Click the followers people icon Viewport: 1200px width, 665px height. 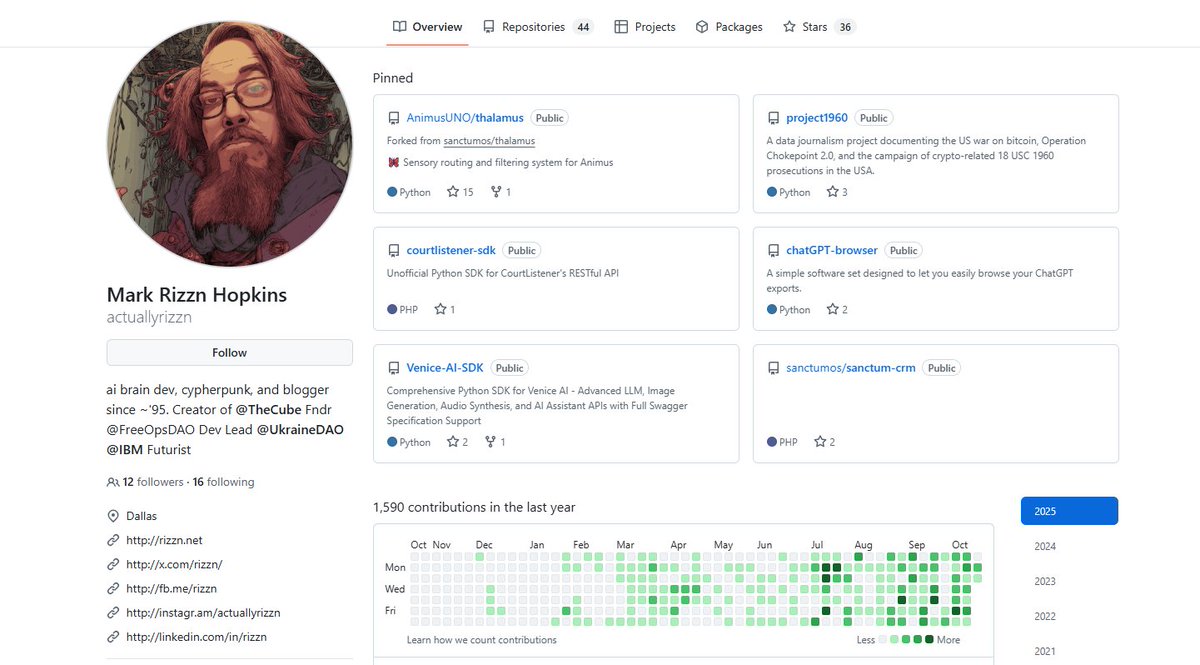[x=113, y=482]
